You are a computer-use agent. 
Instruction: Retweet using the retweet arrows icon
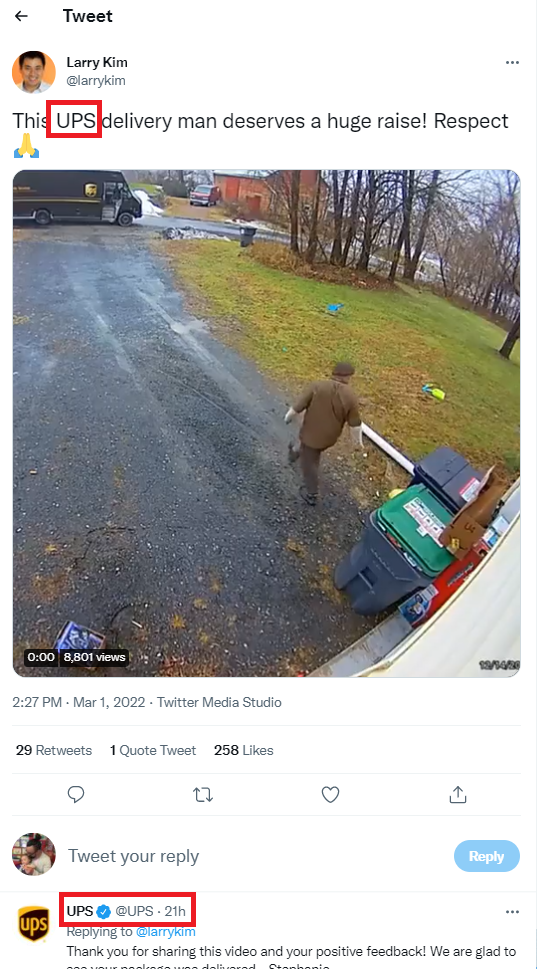[203, 794]
